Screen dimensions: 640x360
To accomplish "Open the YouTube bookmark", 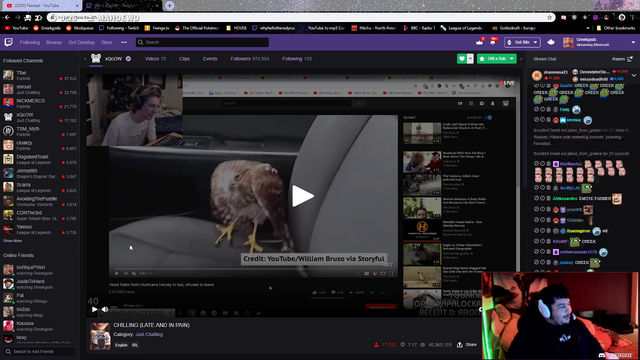I will pos(16,28).
